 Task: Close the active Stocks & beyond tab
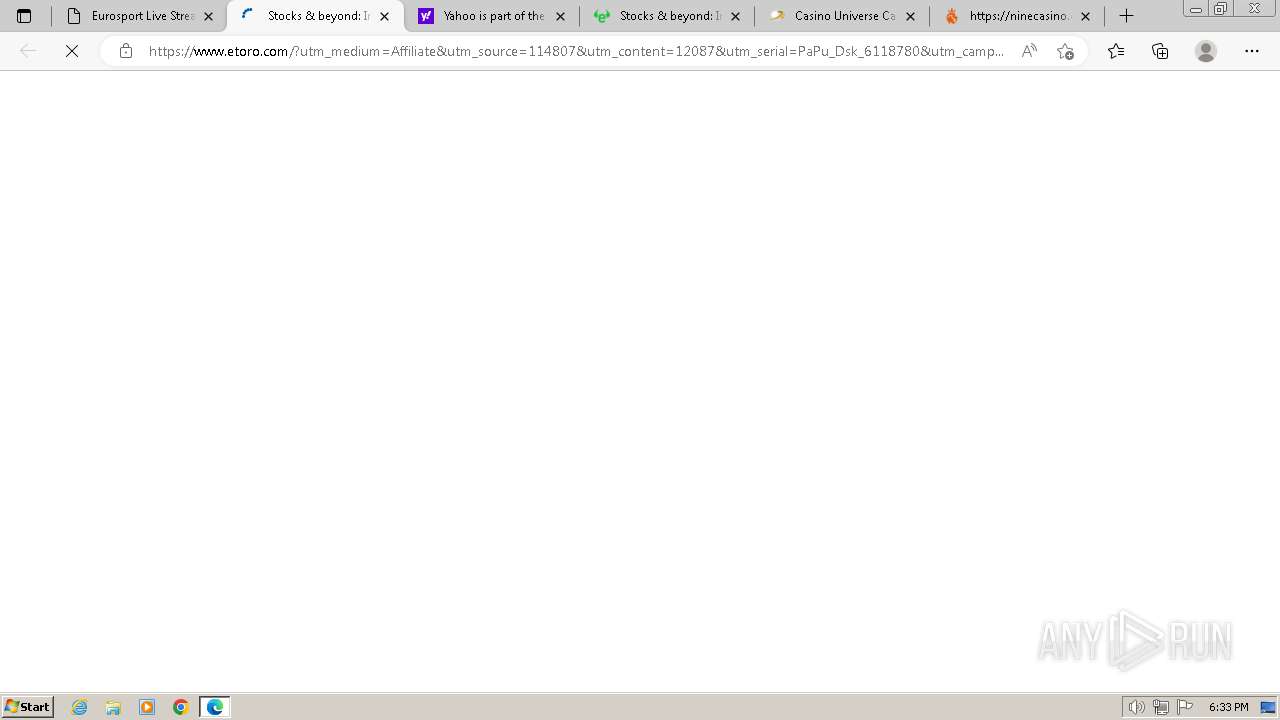click(x=384, y=16)
